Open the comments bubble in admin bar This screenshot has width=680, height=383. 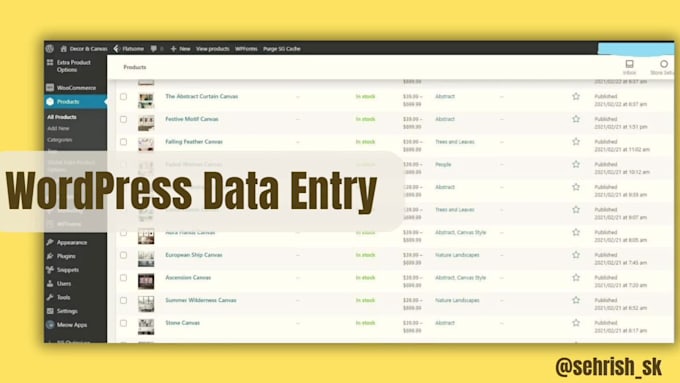click(x=154, y=49)
